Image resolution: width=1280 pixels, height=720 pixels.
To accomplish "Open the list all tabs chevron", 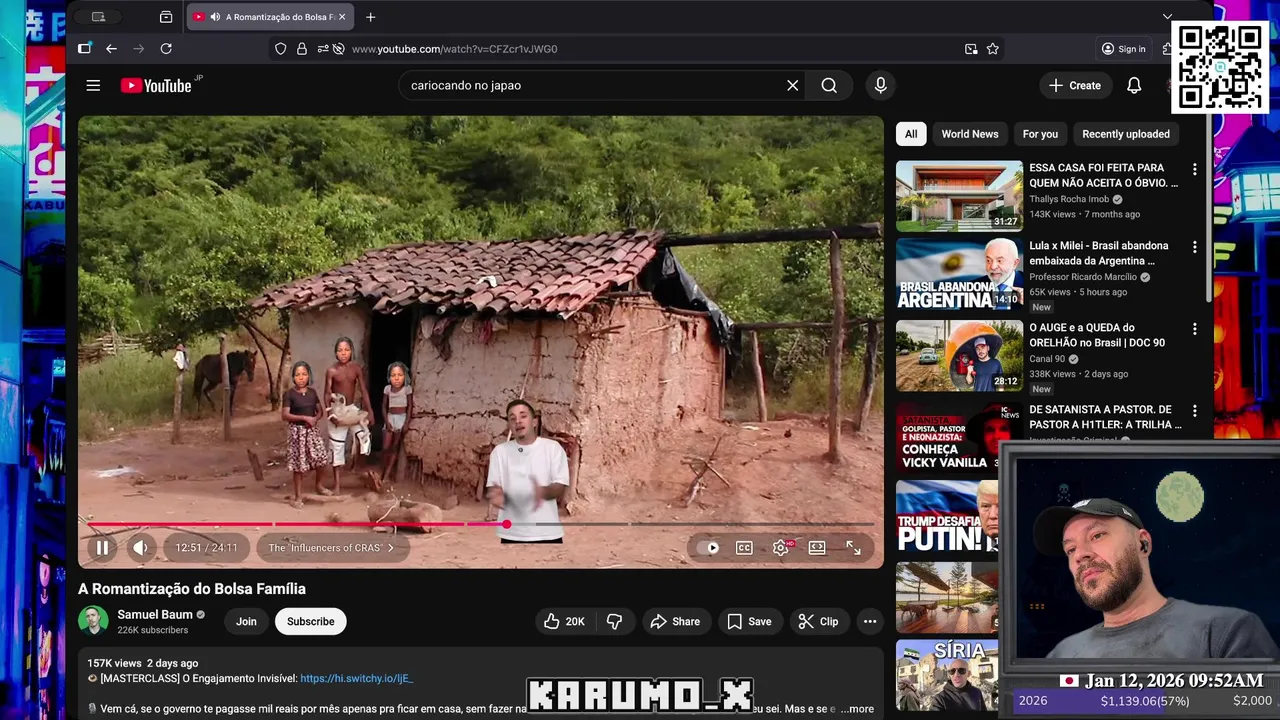I will click(1167, 17).
